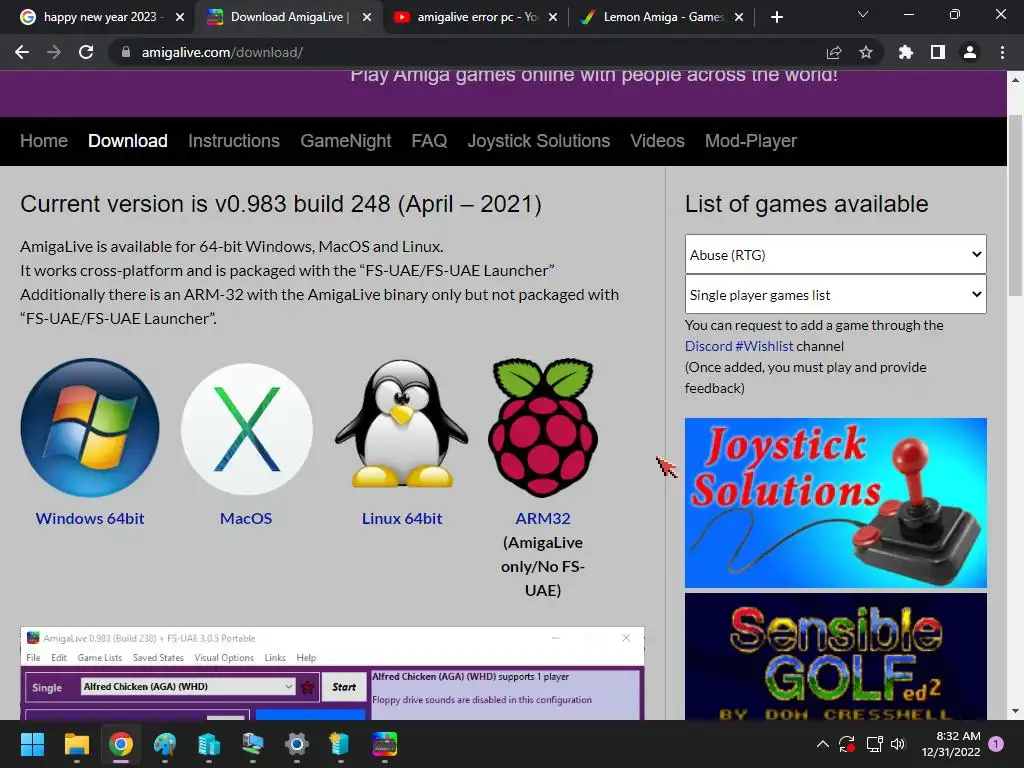This screenshot has height=768, width=1024.
Task: Open the Mod-Player nav item
Action: pos(751,141)
